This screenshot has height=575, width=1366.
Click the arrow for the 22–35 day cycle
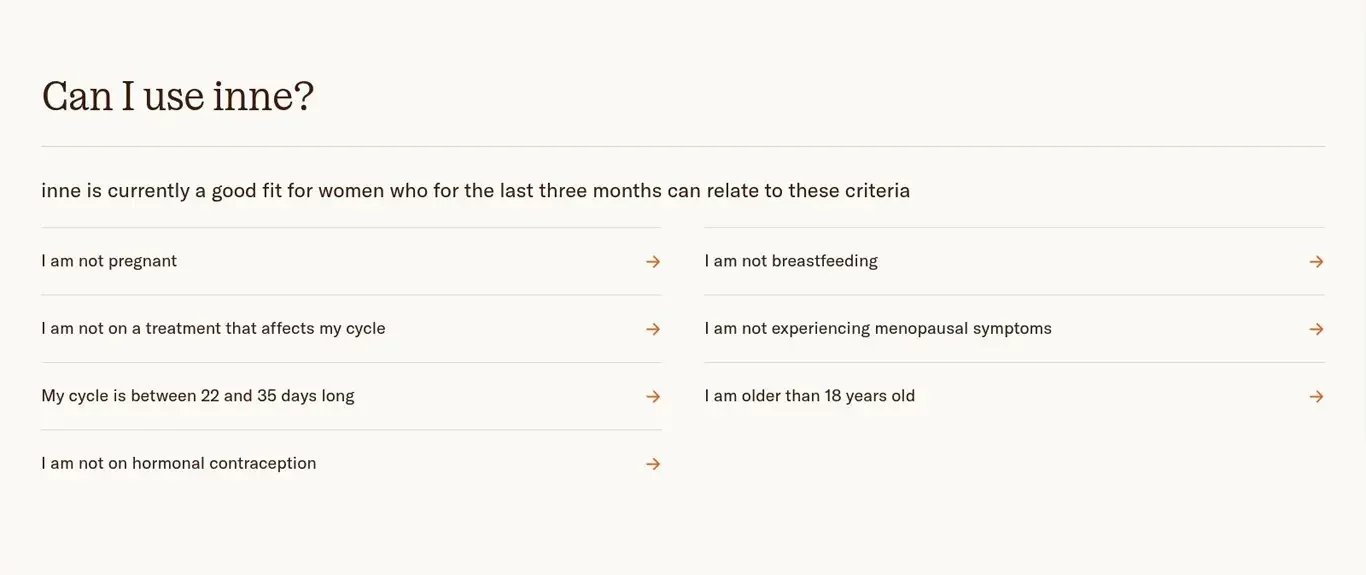[653, 396]
